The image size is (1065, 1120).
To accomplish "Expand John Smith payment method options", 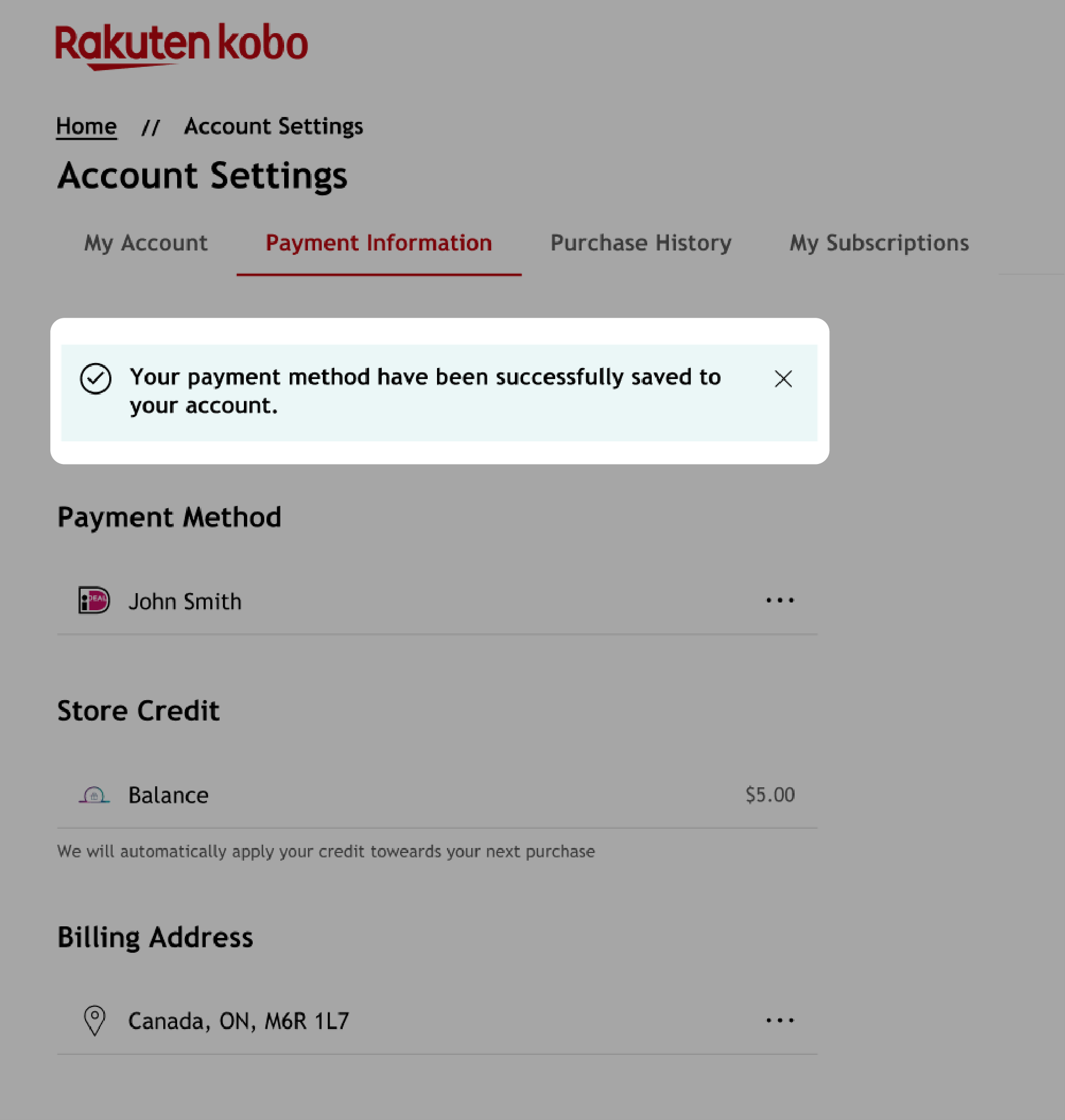I will [780, 600].
